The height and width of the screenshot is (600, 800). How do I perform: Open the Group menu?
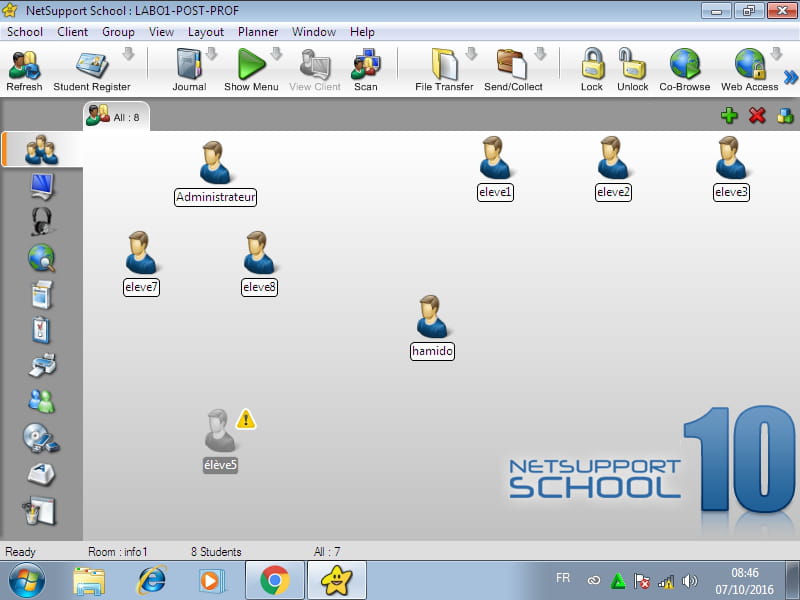(118, 32)
